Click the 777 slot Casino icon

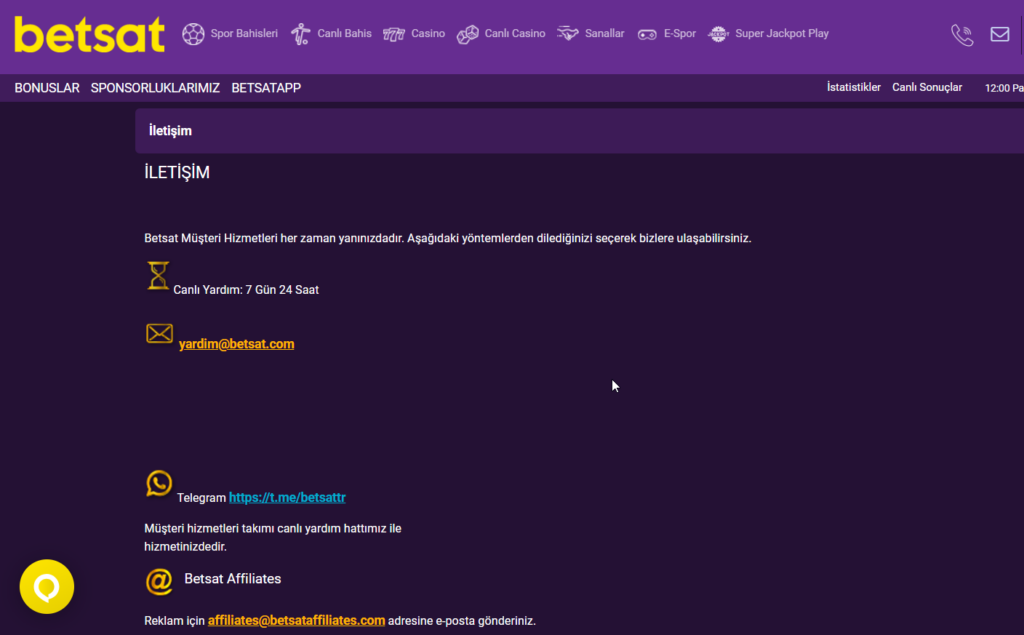(394, 34)
